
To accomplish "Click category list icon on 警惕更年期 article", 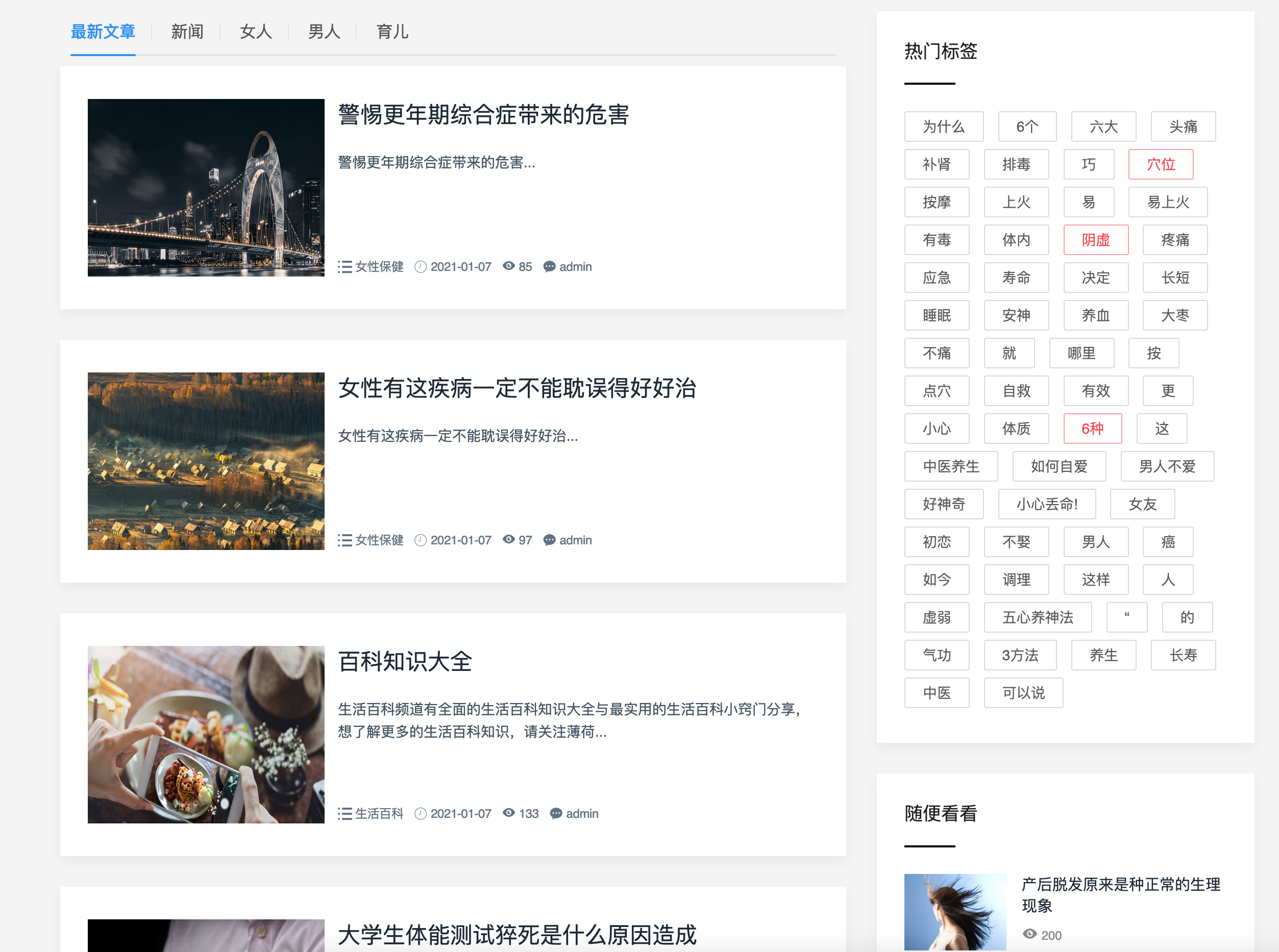I will (x=345, y=267).
